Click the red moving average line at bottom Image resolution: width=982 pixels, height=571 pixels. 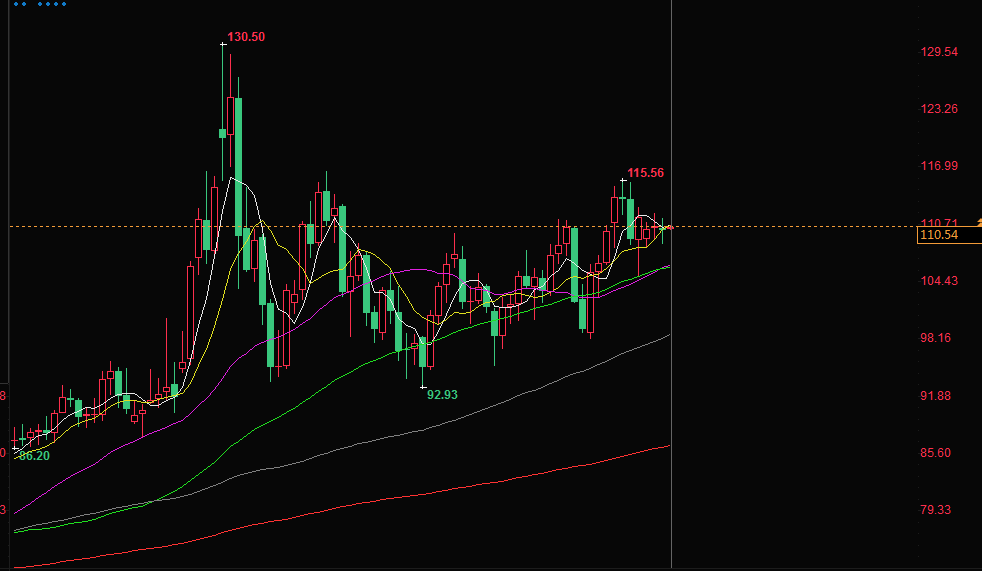[x=400, y=497]
